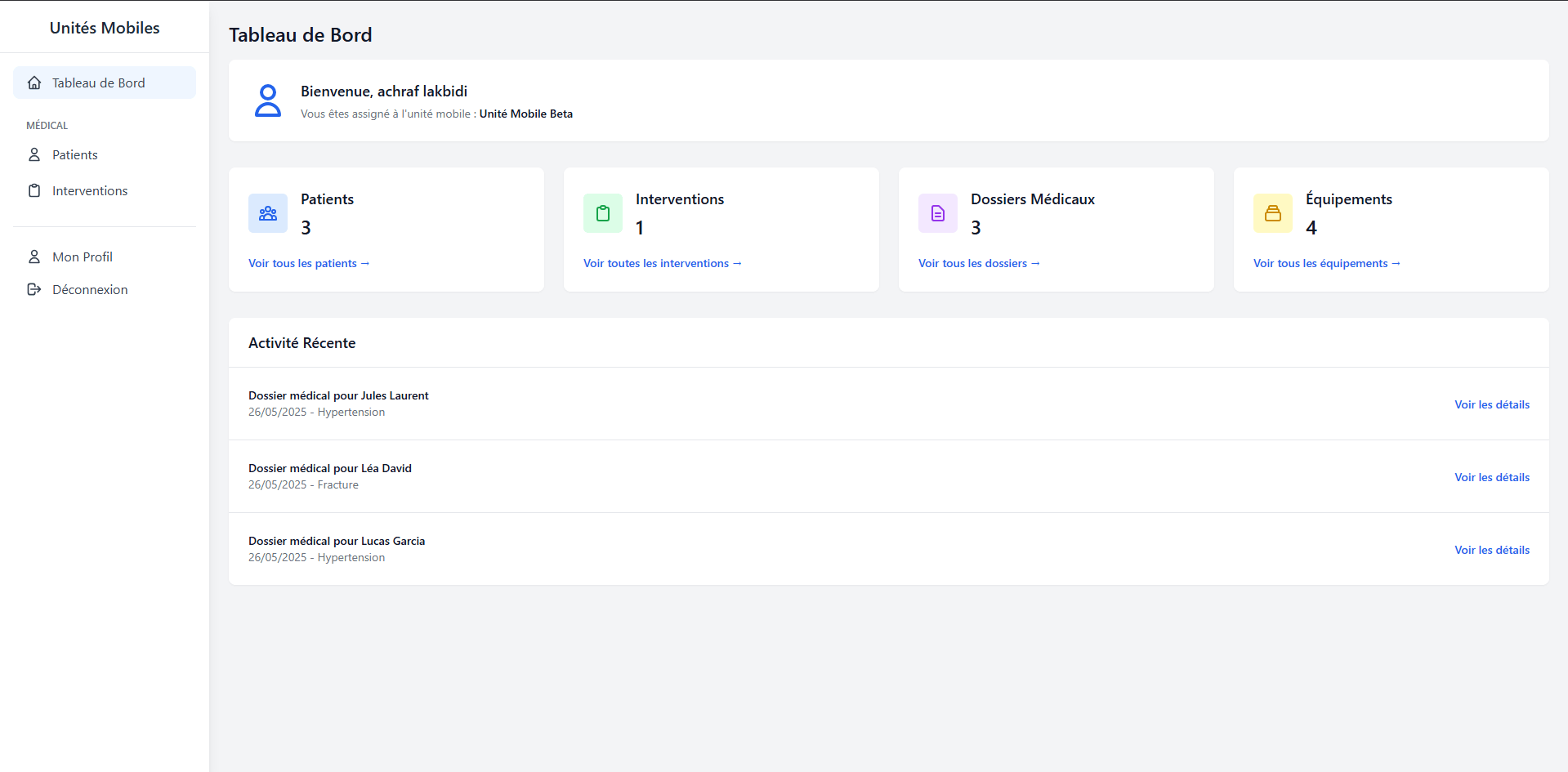Viewport: 1568px width, 772px height.
Task: Click the clipboard icon next to Interventions in the sidebar
Action: tap(34, 190)
